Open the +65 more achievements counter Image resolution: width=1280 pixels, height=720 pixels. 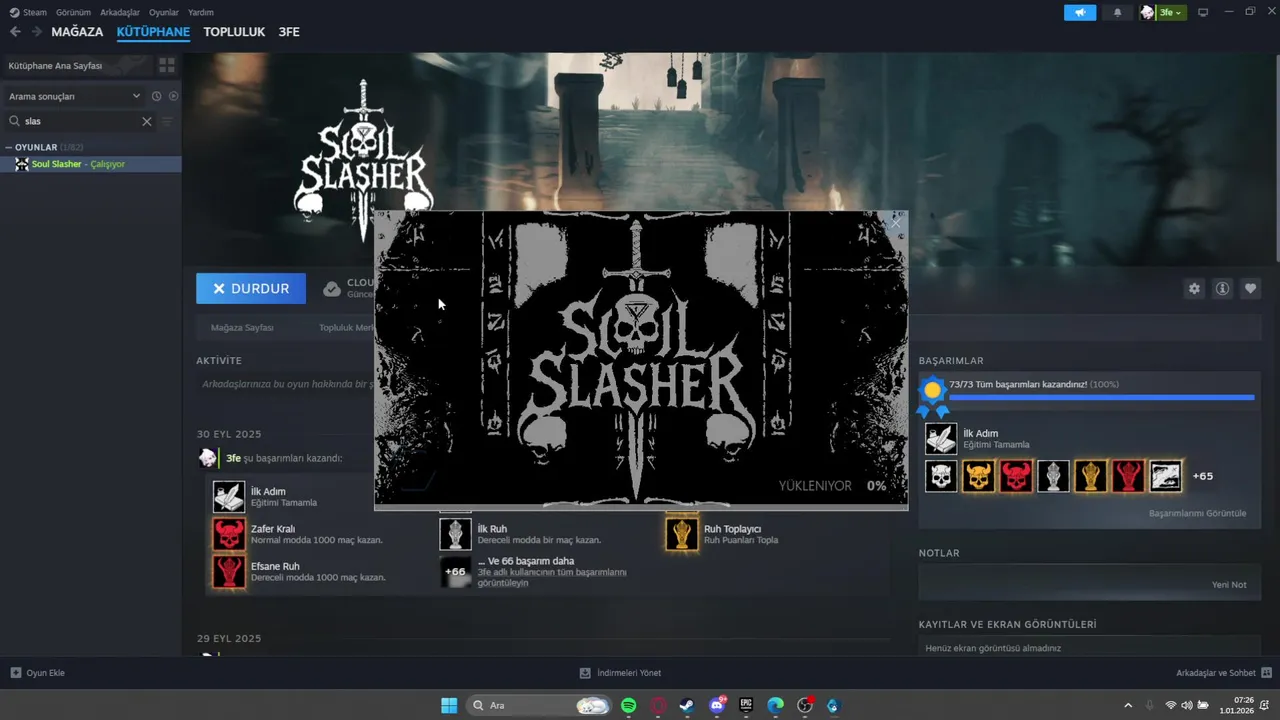pyautogui.click(x=1203, y=476)
